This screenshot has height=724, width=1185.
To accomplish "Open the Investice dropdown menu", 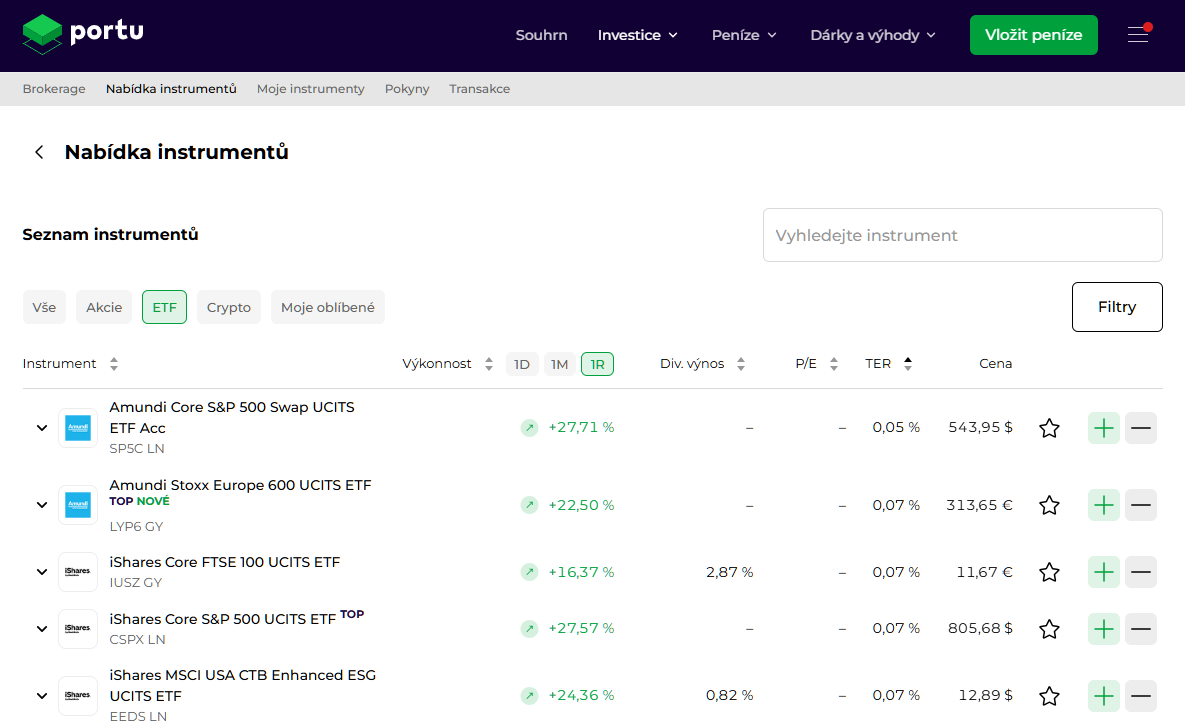I will pos(637,35).
